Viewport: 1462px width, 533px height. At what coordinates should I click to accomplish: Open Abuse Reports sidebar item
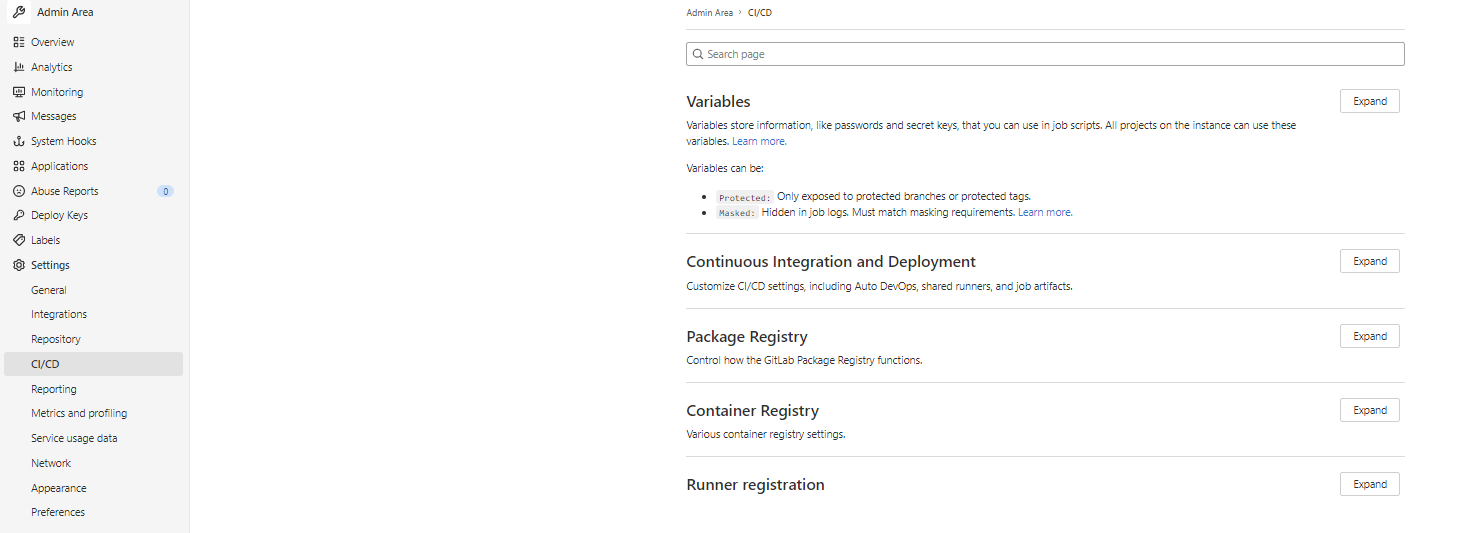(93, 191)
